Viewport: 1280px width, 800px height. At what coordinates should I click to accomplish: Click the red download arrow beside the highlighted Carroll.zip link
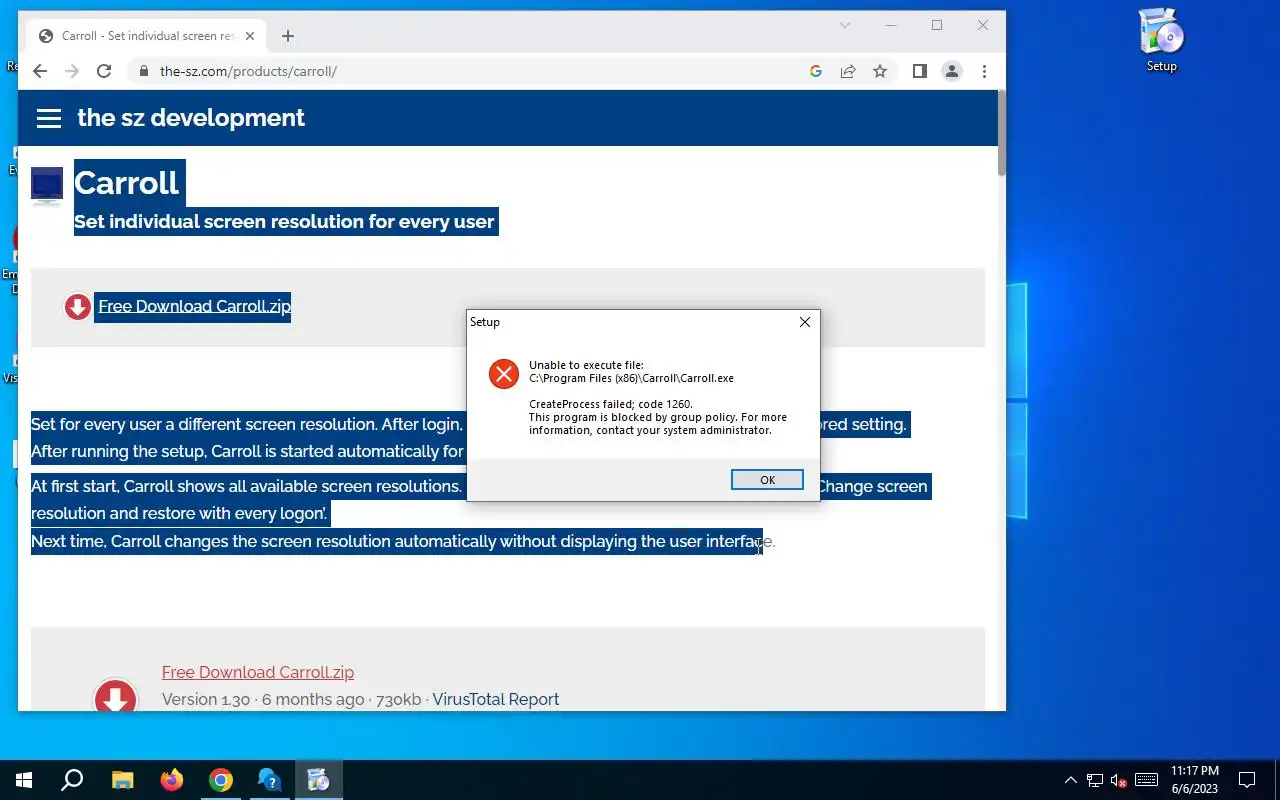78,307
